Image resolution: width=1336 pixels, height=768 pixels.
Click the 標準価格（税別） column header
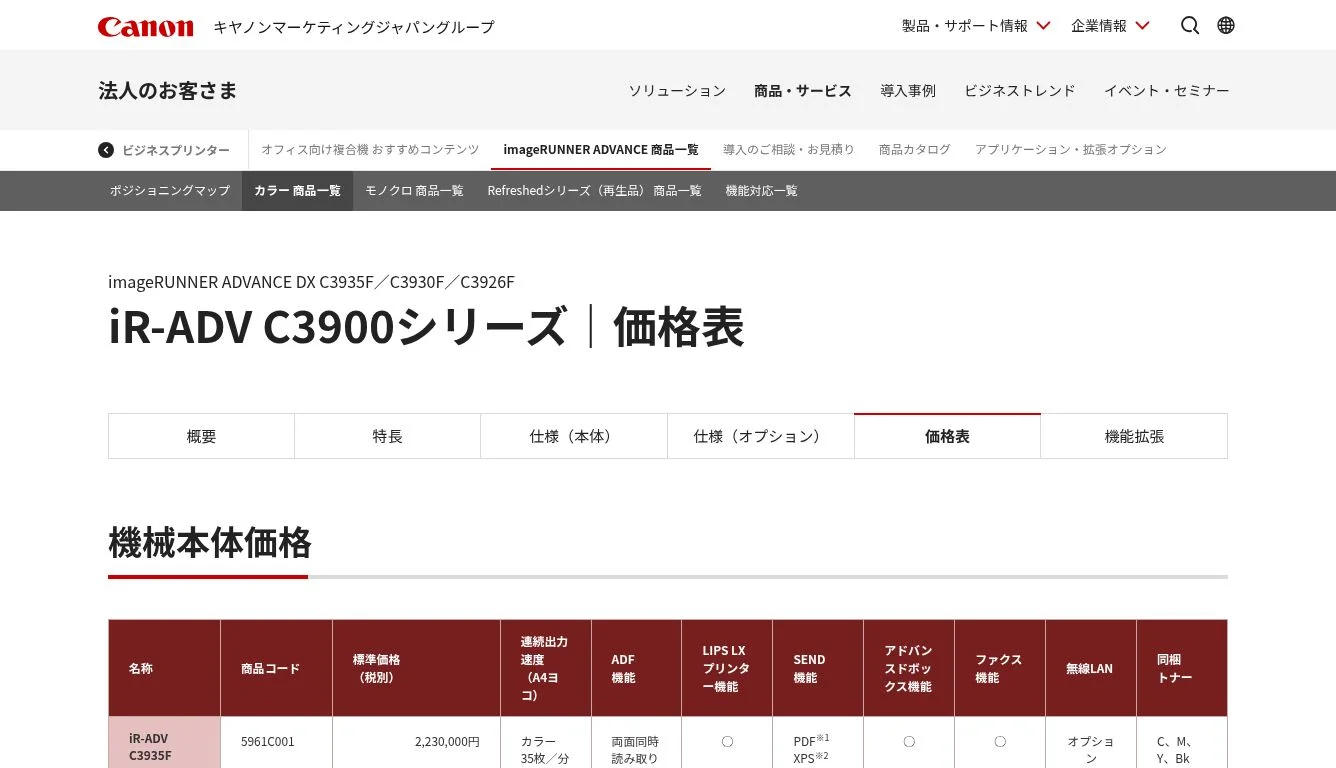point(416,668)
